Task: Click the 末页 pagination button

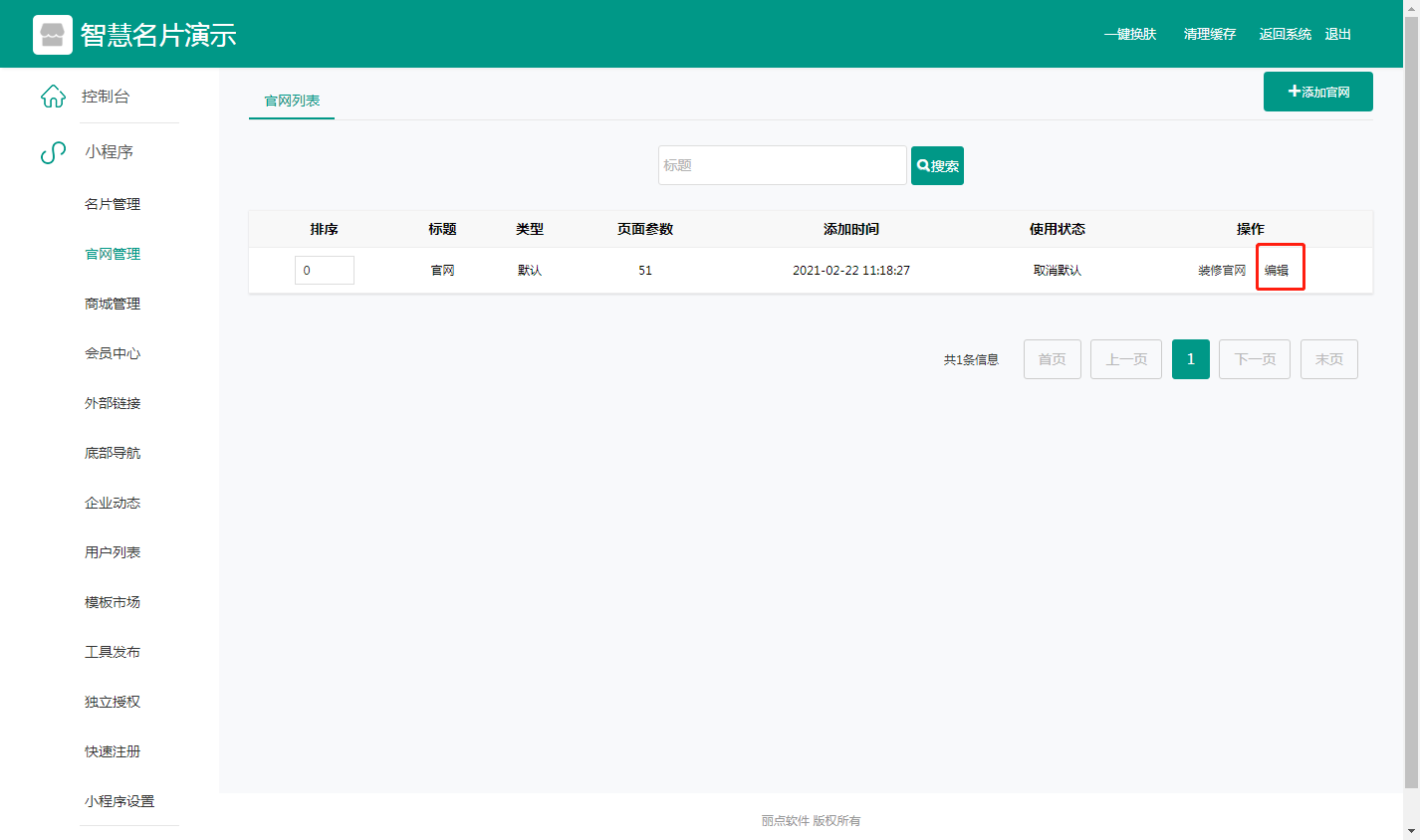Action: 1329,359
